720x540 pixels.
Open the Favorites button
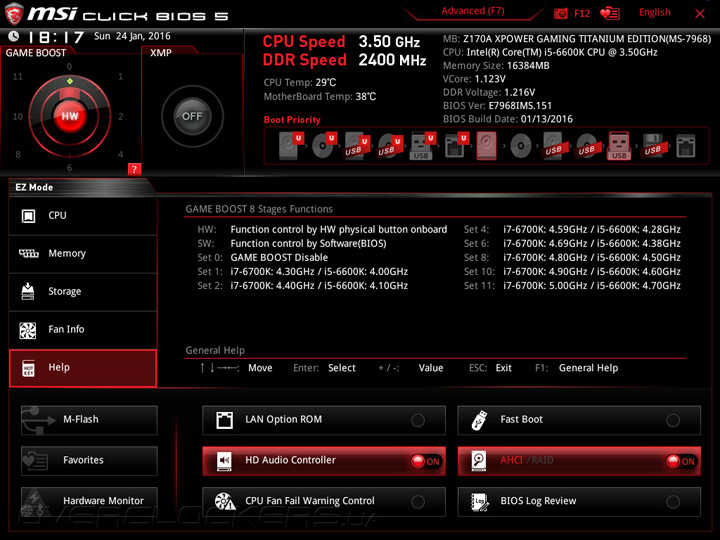pyautogui.click(x=89, y=461)
